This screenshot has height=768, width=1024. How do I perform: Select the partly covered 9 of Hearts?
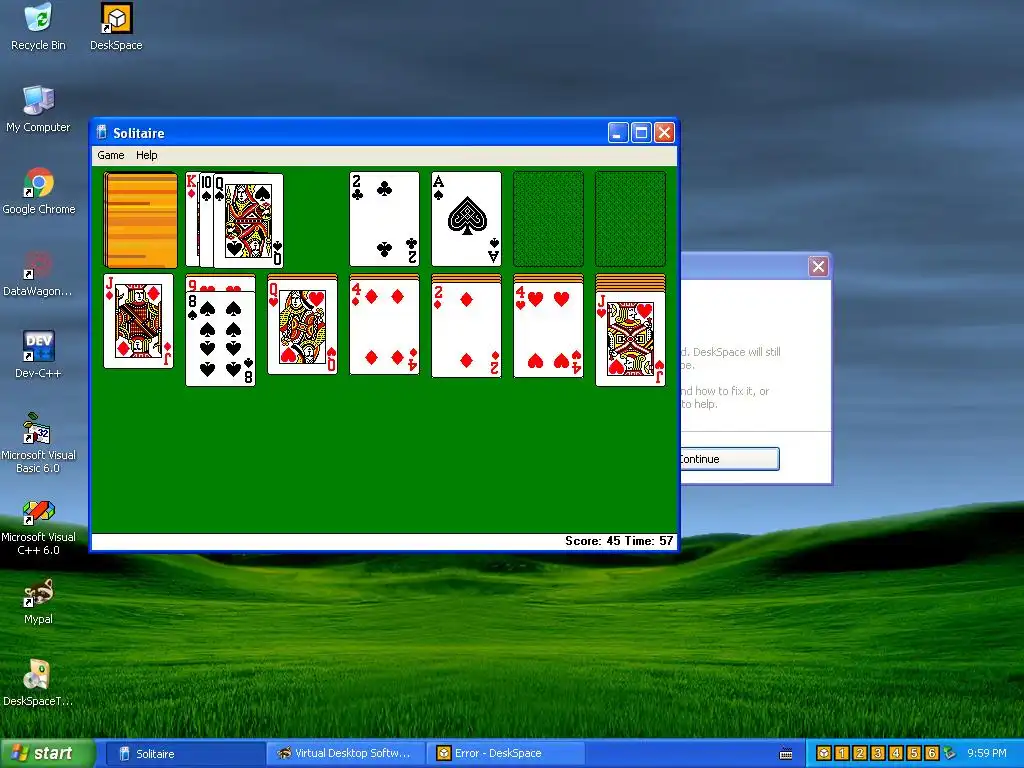point(221,284)
